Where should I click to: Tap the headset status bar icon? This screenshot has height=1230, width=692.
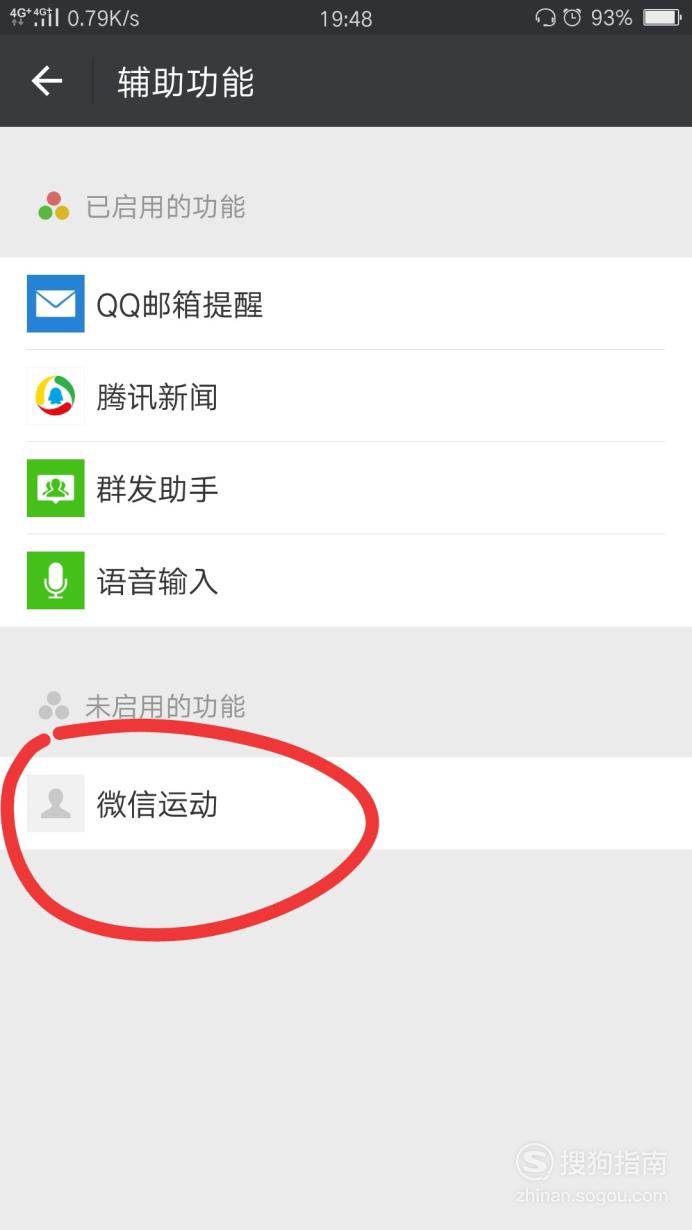pos(545,17)
